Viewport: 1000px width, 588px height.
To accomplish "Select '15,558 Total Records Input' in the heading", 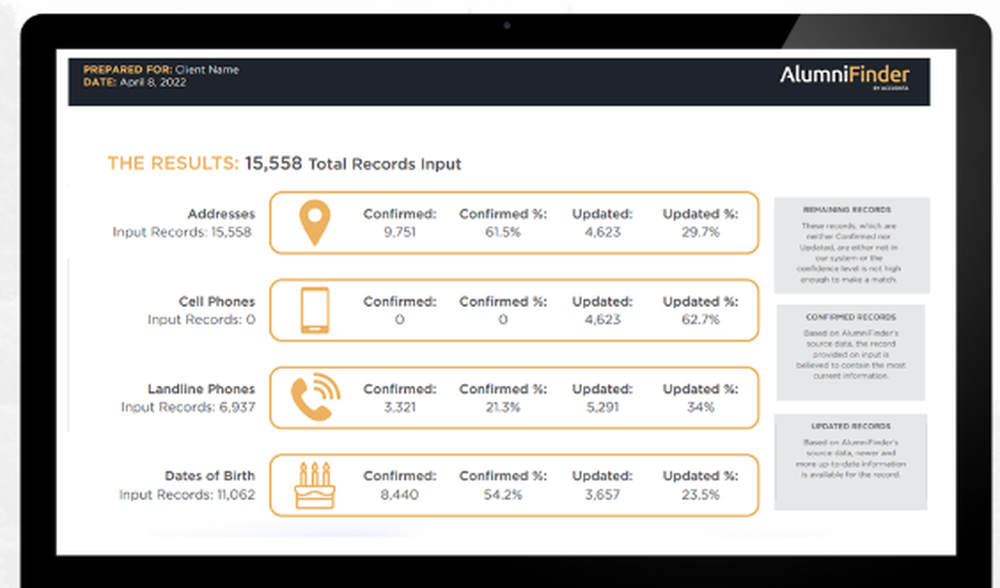I will click(x=353, y=163).
